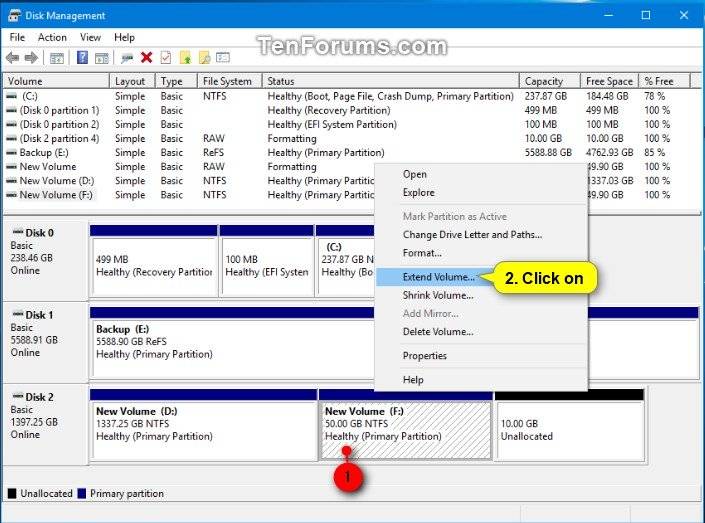This screenshot has height=523, width=705.
Task: Open the blue Help question-mark icon
Action: [x=82, y=57]
